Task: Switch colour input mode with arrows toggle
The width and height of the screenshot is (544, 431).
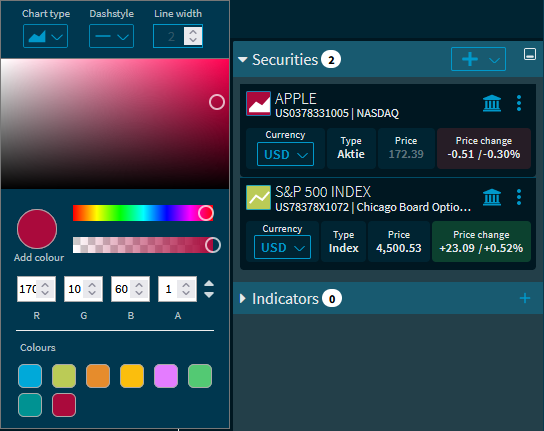Action: 209,289
